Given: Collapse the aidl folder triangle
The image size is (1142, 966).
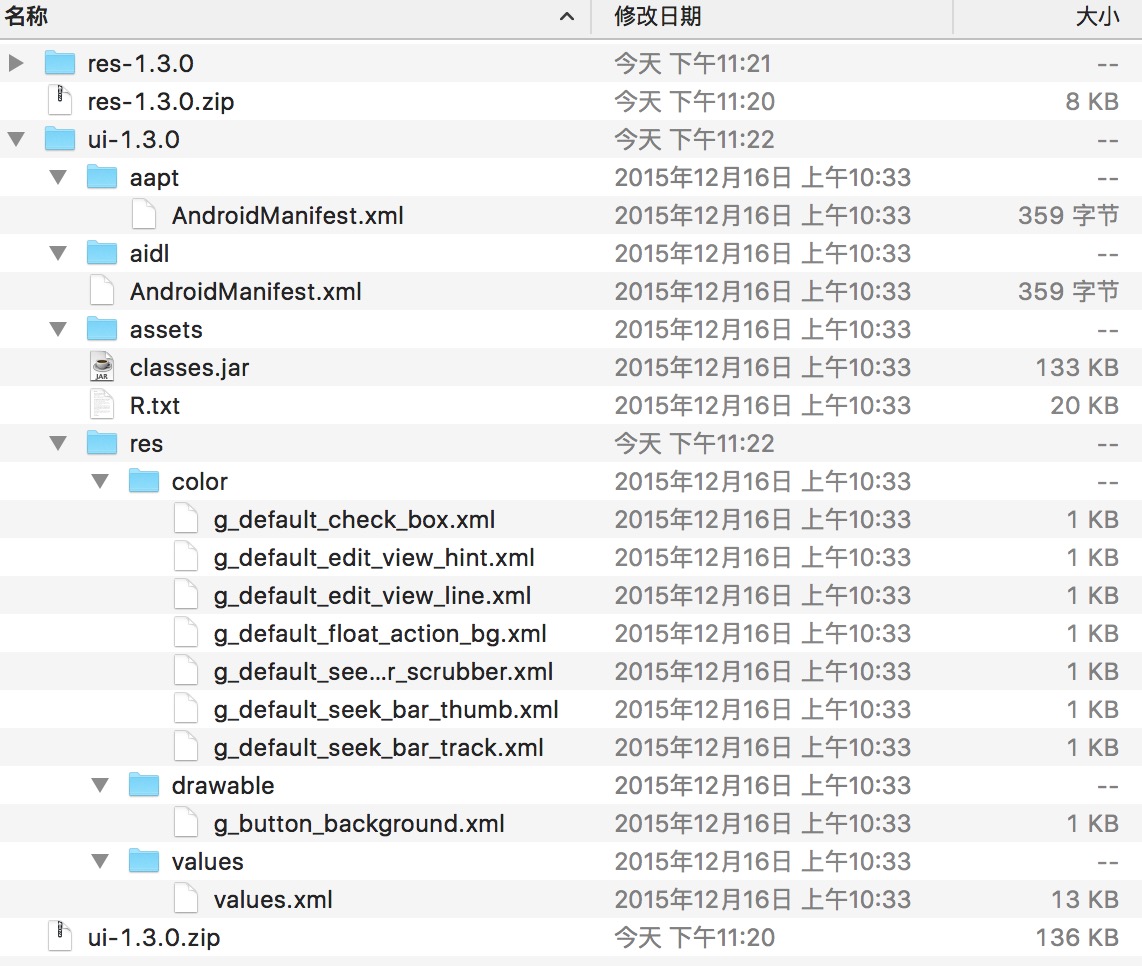Looking at the screenshot, I should tap(58, 253).
